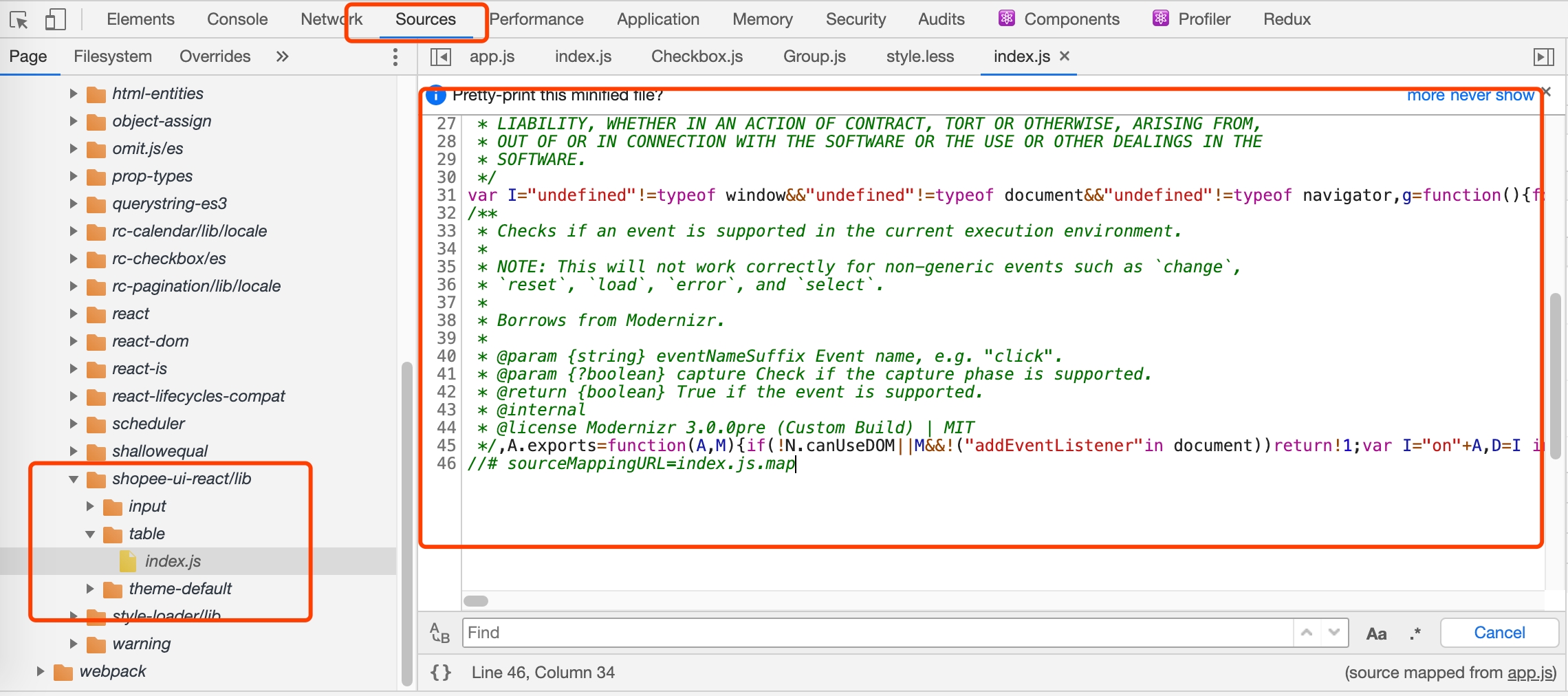Close the open index.js editor tab

click(x=1065, y=56)
